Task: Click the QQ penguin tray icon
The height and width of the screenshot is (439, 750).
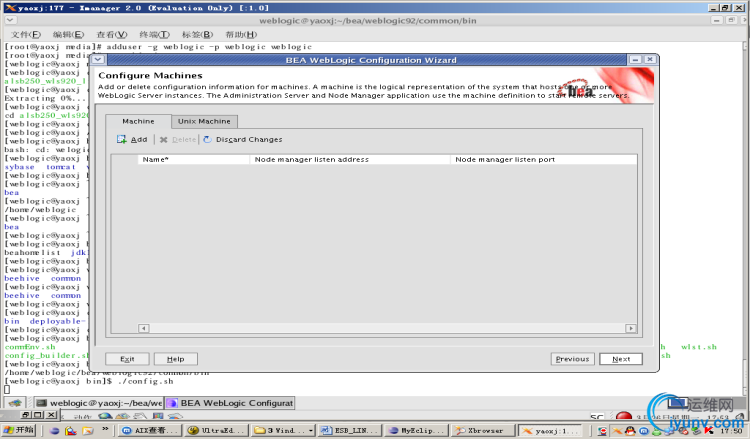Action: [x=629, y=431]
